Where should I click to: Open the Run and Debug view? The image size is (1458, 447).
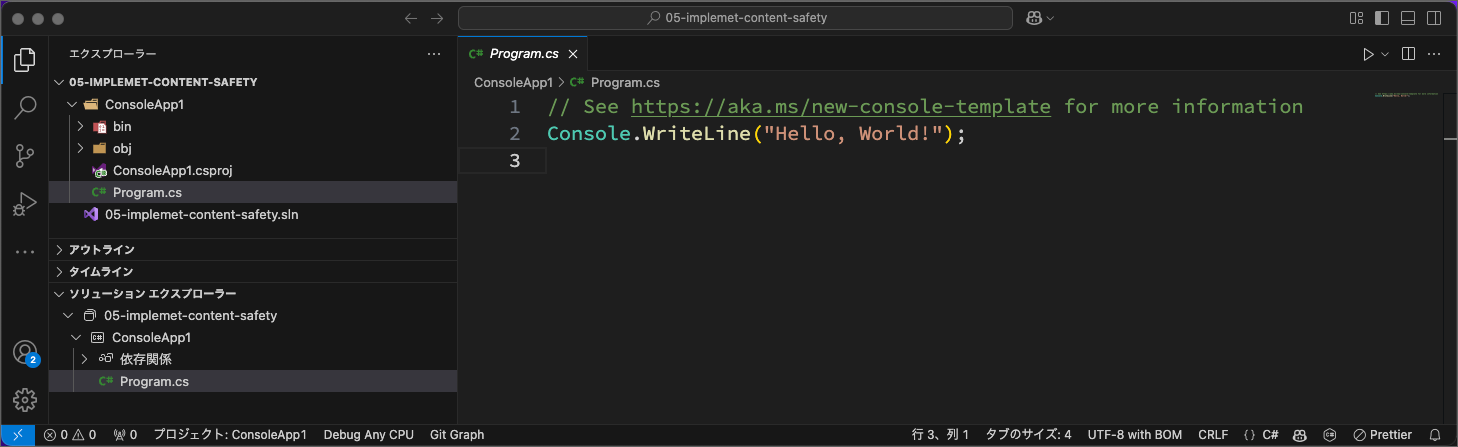pyautogui.click(x=24, y=204)
